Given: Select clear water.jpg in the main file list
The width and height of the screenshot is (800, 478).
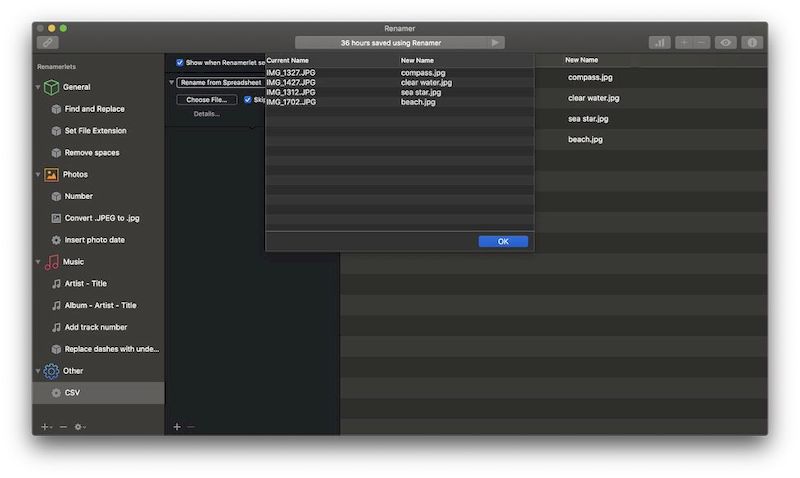Looking at the screenshot, I should click(593, 98).
